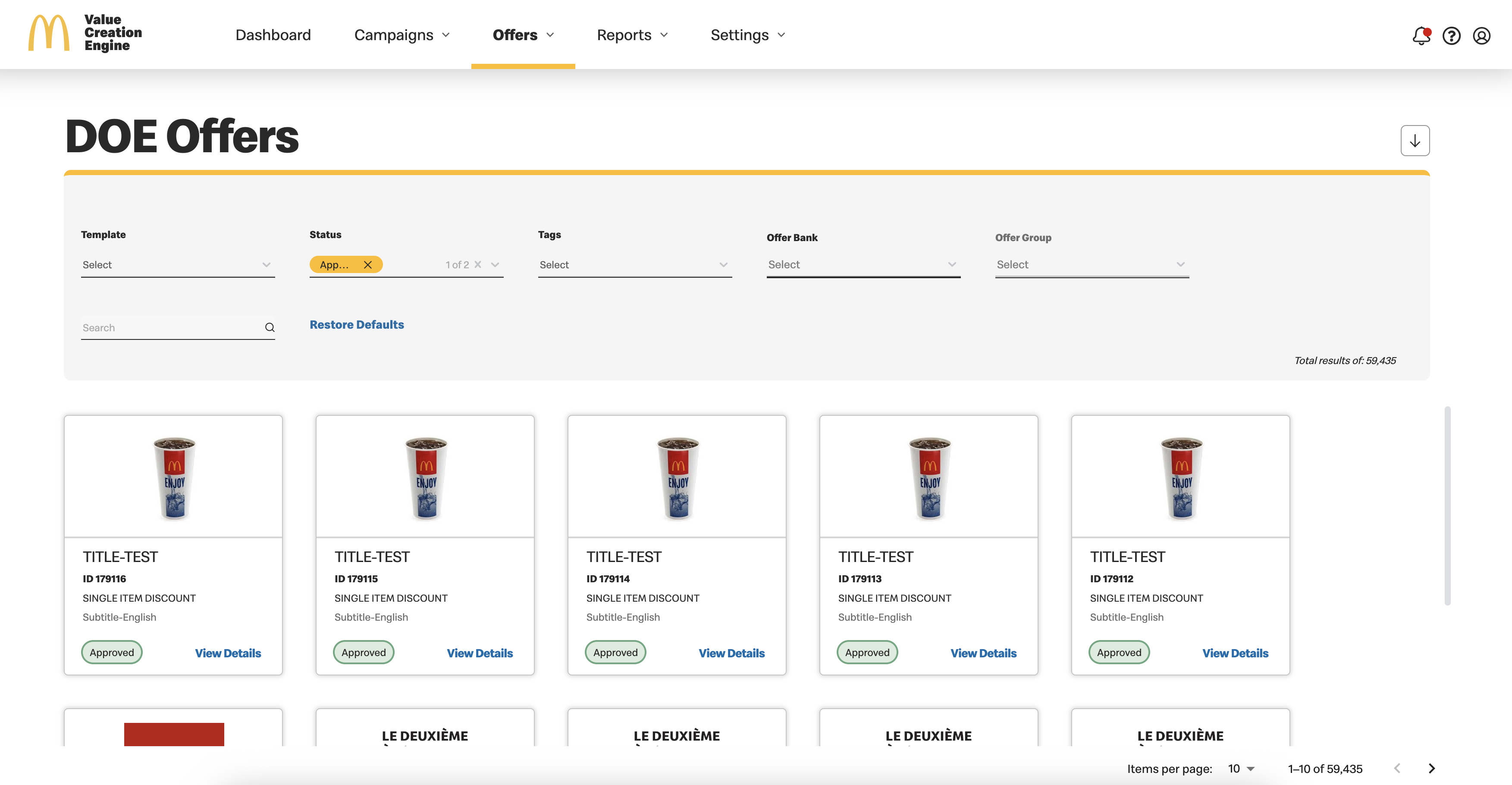Expand the Template dropdown
Screen dimensions: 1512x785
pyautogui.click(x=178, y=265)
